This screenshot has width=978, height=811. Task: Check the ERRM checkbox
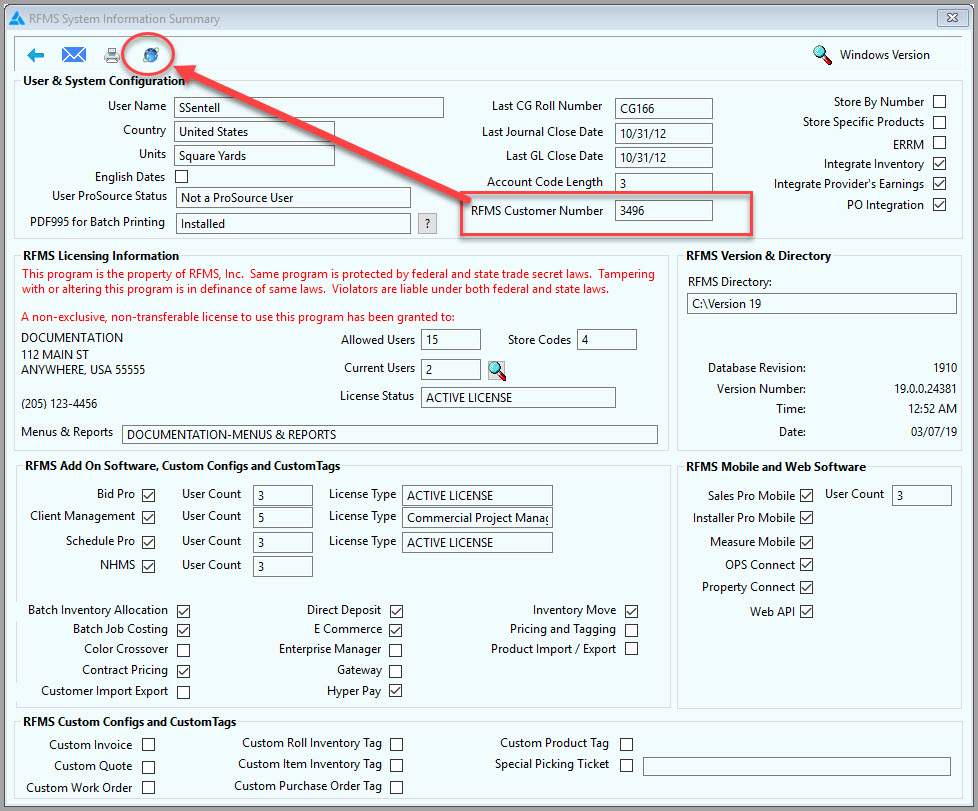click(939, 143)
